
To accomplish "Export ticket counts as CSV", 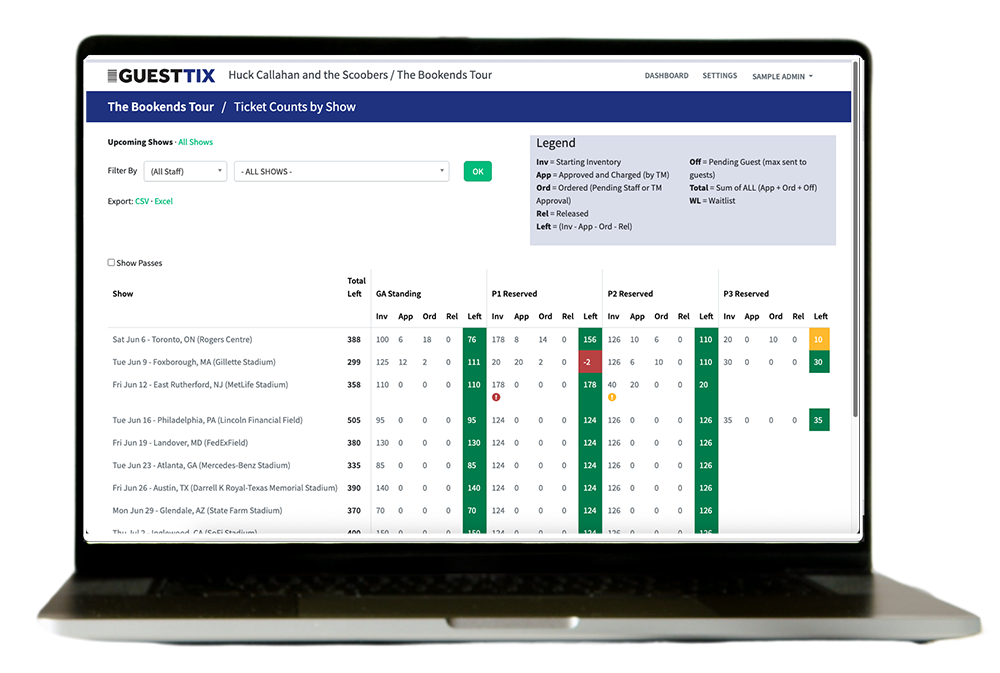I will 141,202.
